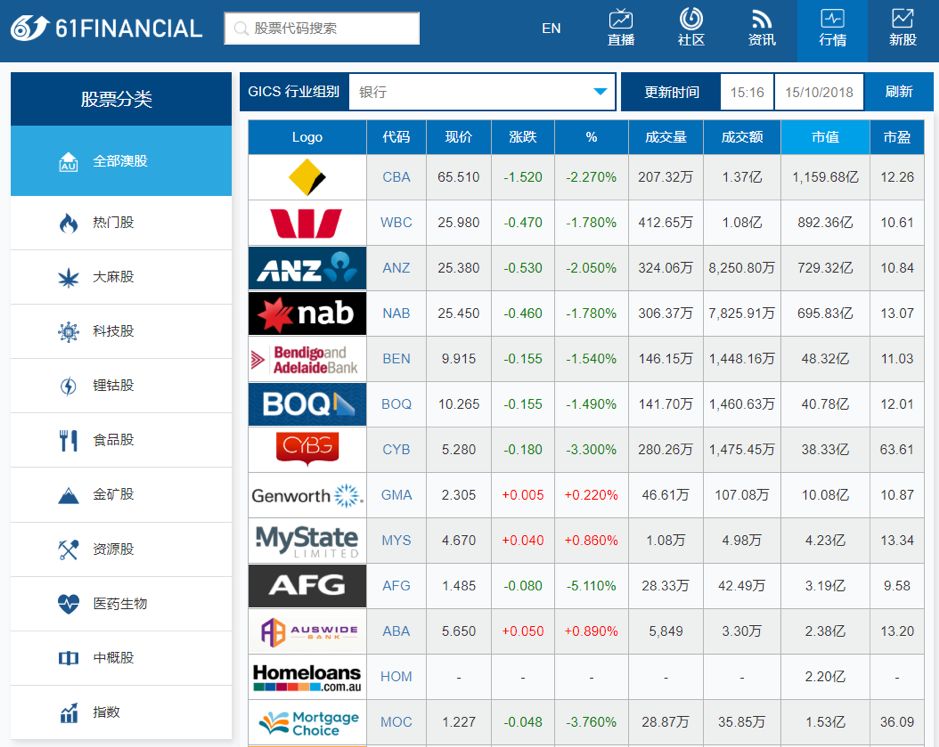Image resolution: width=939 pixels, height=747 pixels.
Task: Click the Westpac red W logo
Action: [307, 223]
